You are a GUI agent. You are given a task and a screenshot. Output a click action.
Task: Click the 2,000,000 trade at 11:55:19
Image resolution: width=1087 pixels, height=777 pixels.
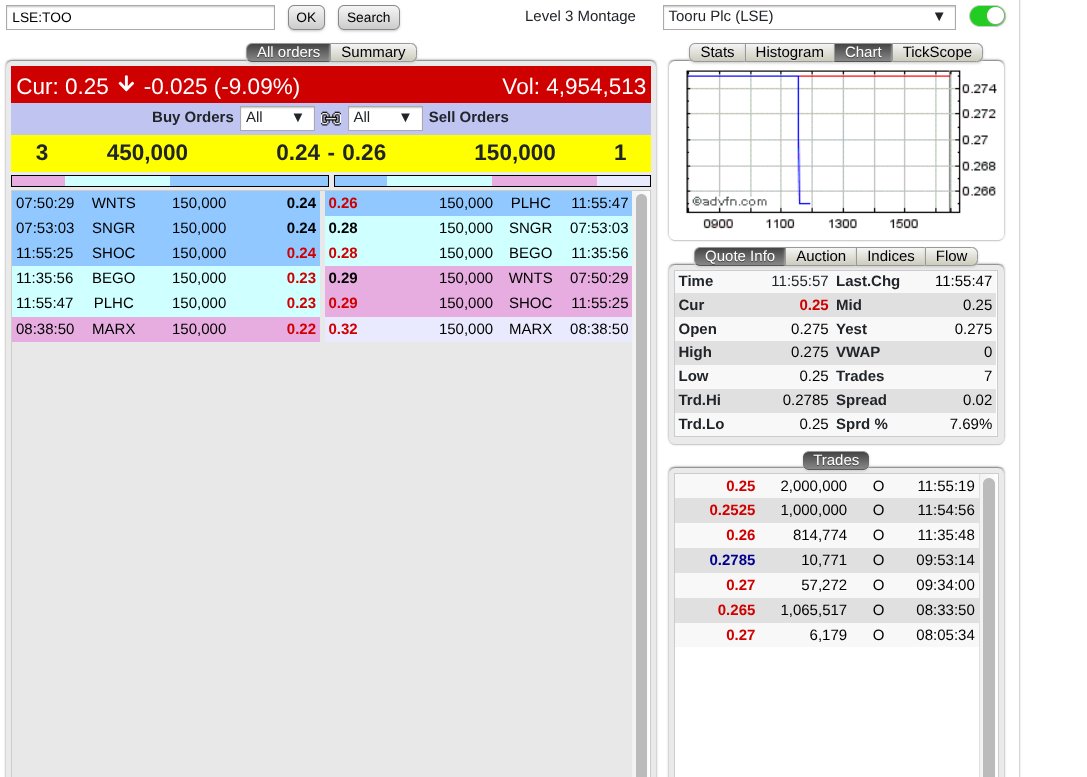pyautogui.click(x=826, y=486)
